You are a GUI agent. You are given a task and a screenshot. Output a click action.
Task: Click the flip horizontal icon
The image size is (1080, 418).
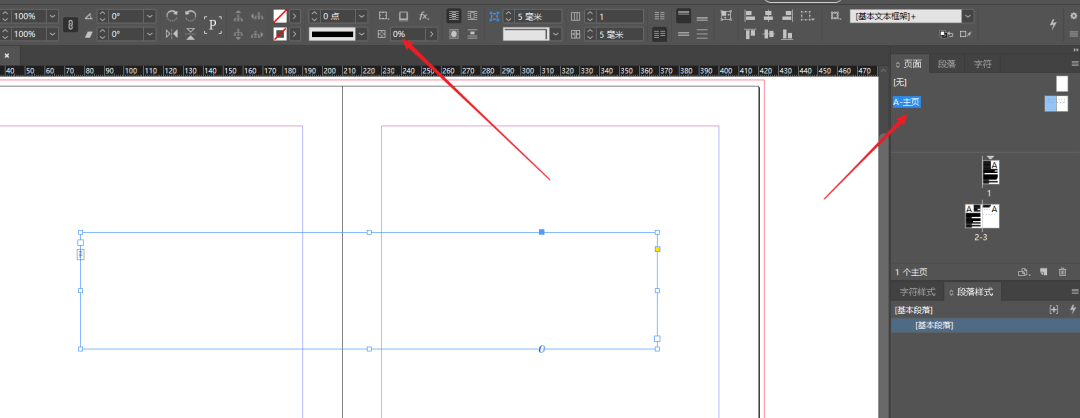172,34
